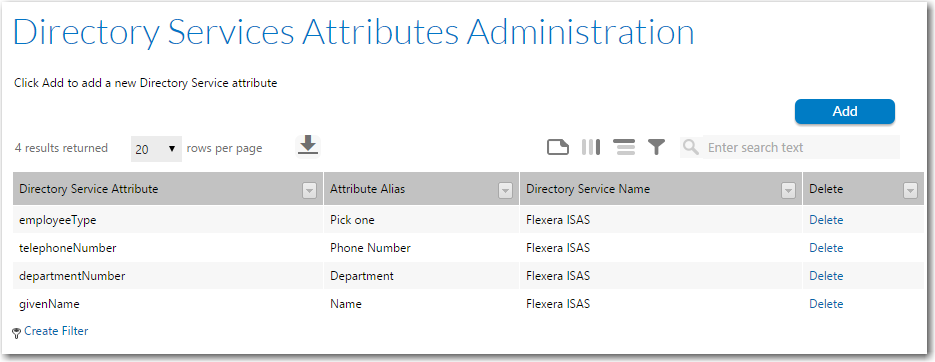This screenshot has height=362, width=935.
Task: Open the saved views folder icon
Action: coord(558,147)
